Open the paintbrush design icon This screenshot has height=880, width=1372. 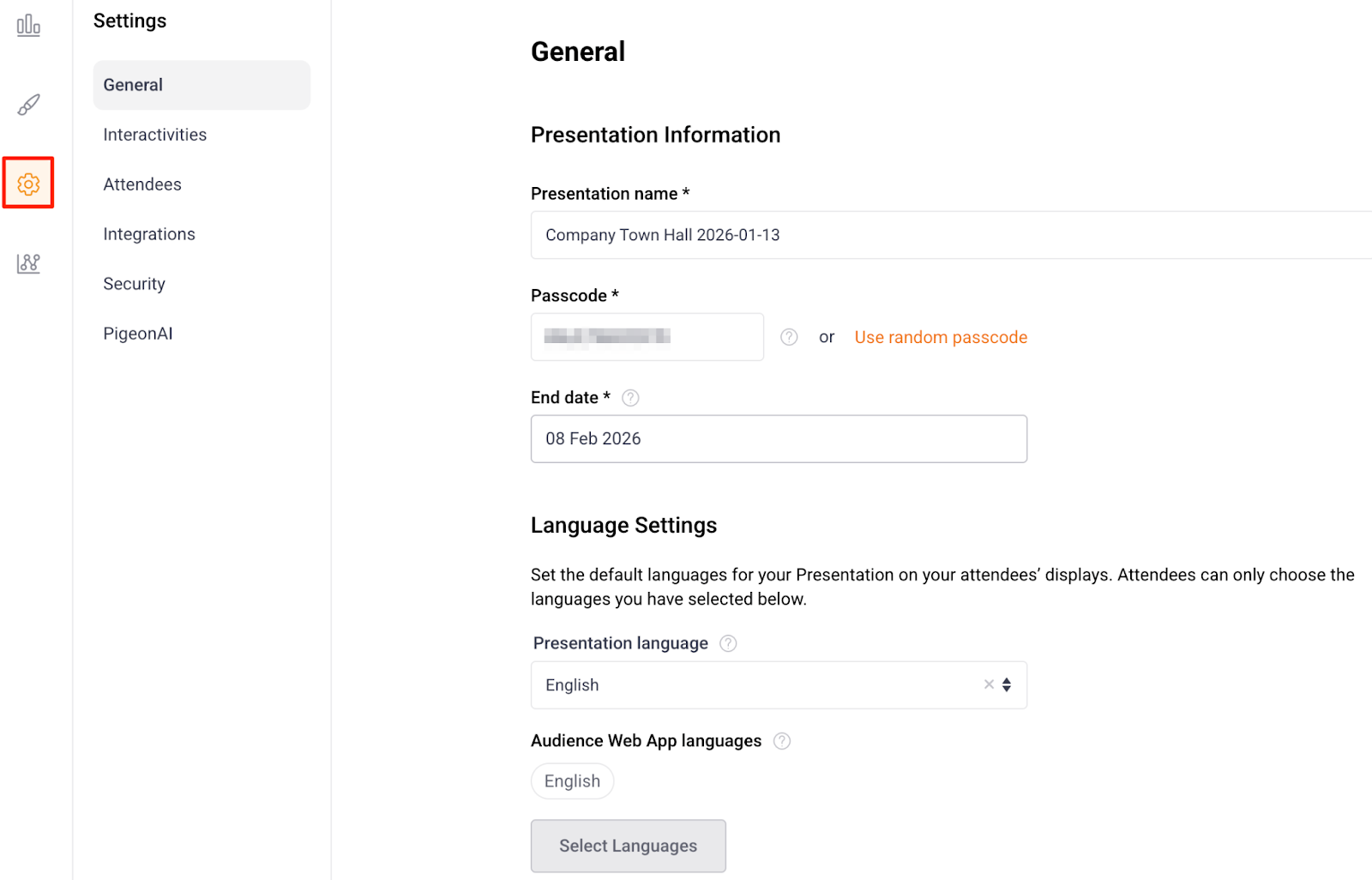[28, 105]
